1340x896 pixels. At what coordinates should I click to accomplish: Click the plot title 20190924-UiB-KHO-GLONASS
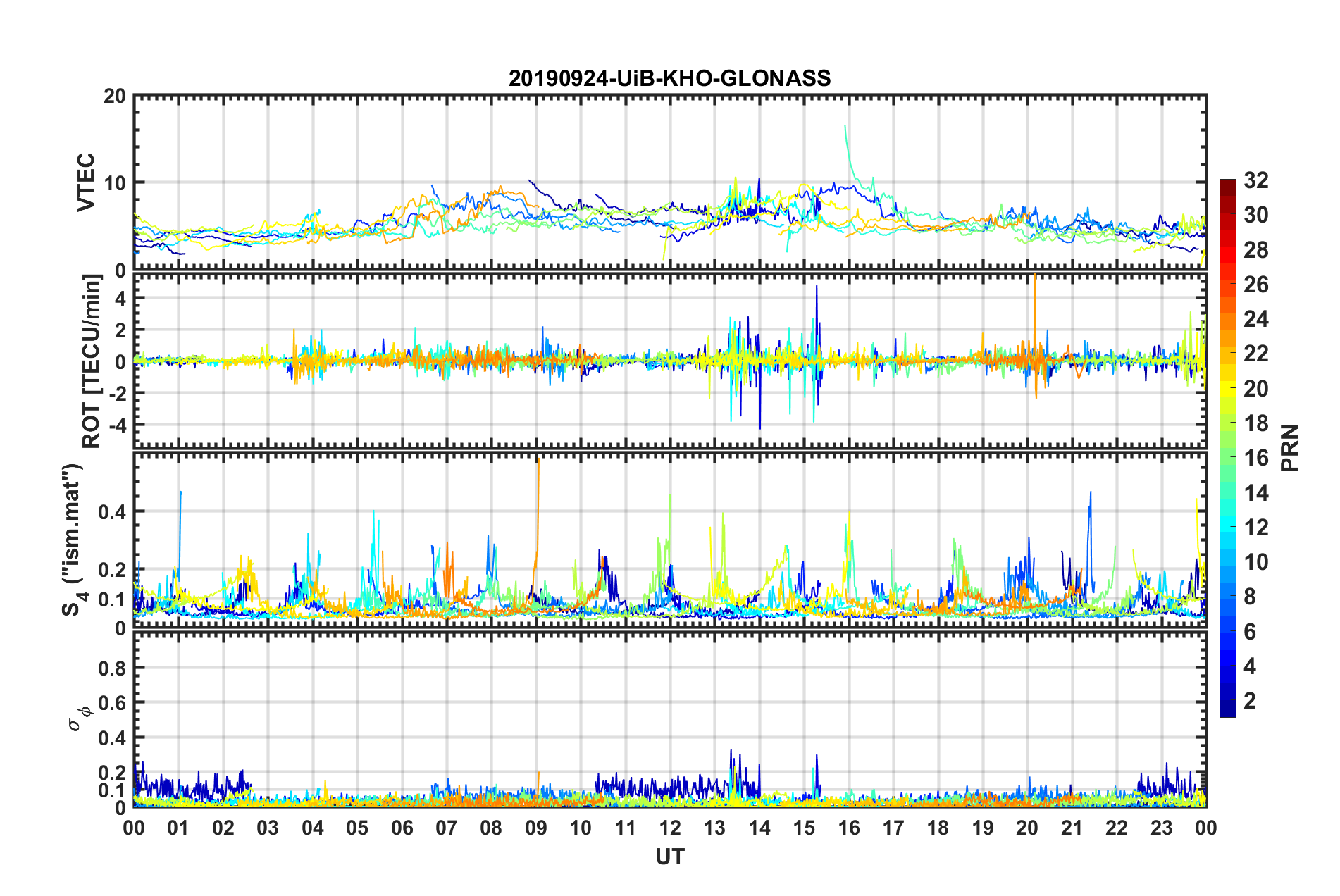tap(669, 77)
